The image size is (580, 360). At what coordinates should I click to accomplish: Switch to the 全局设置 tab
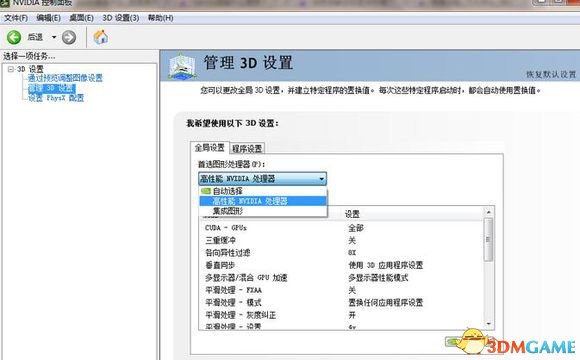coord(210,148)
